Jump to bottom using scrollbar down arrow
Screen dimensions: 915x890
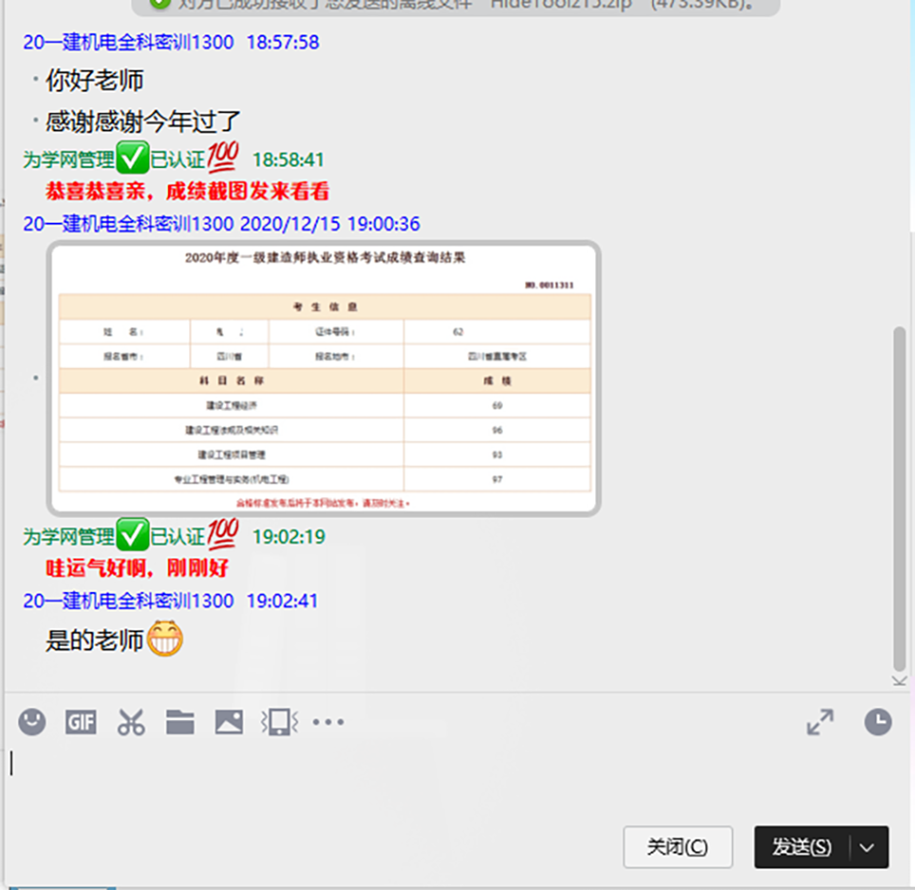(899, 681)
